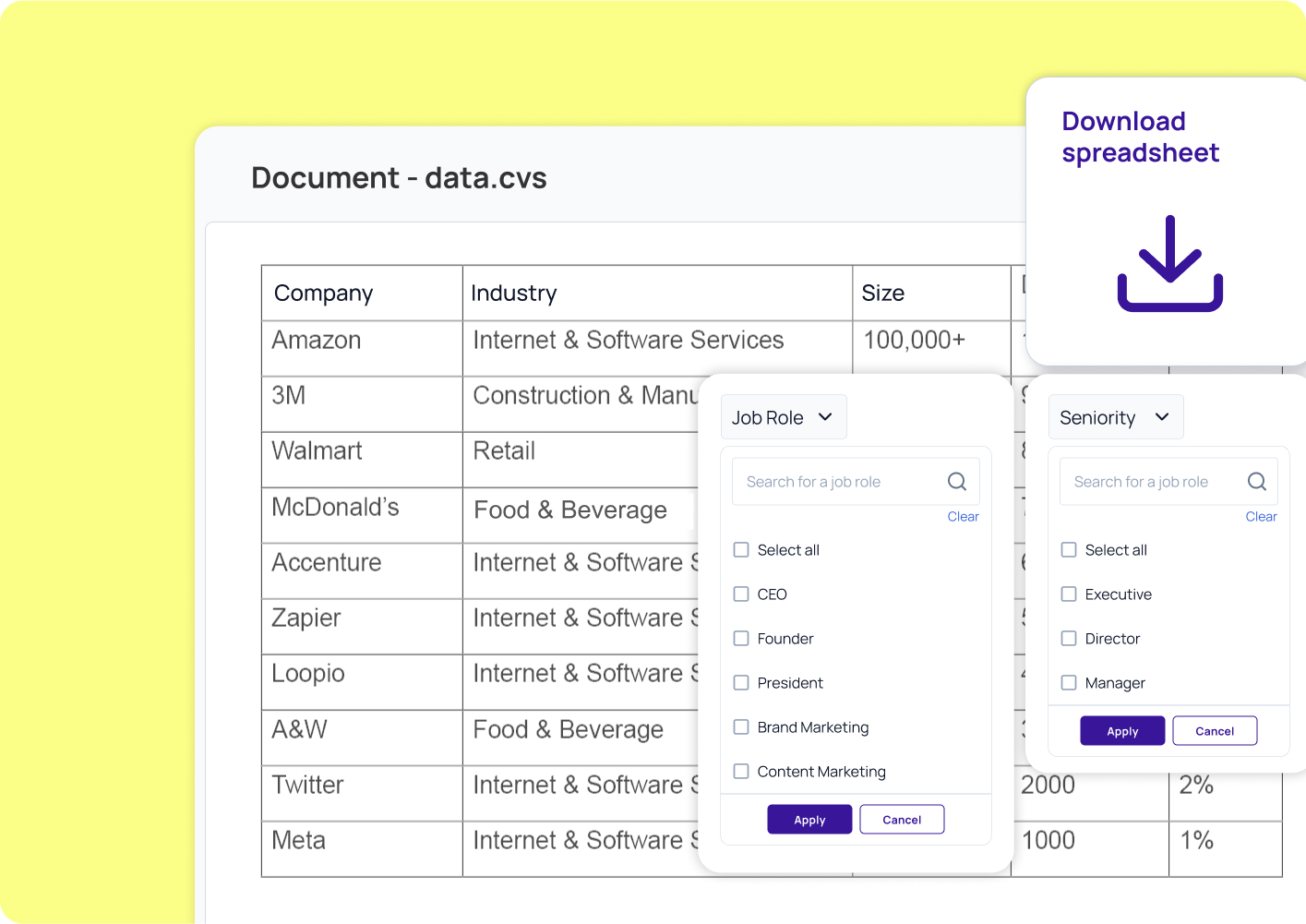
Task: Clear the Seniority search
Action: tap(1261, 517)
